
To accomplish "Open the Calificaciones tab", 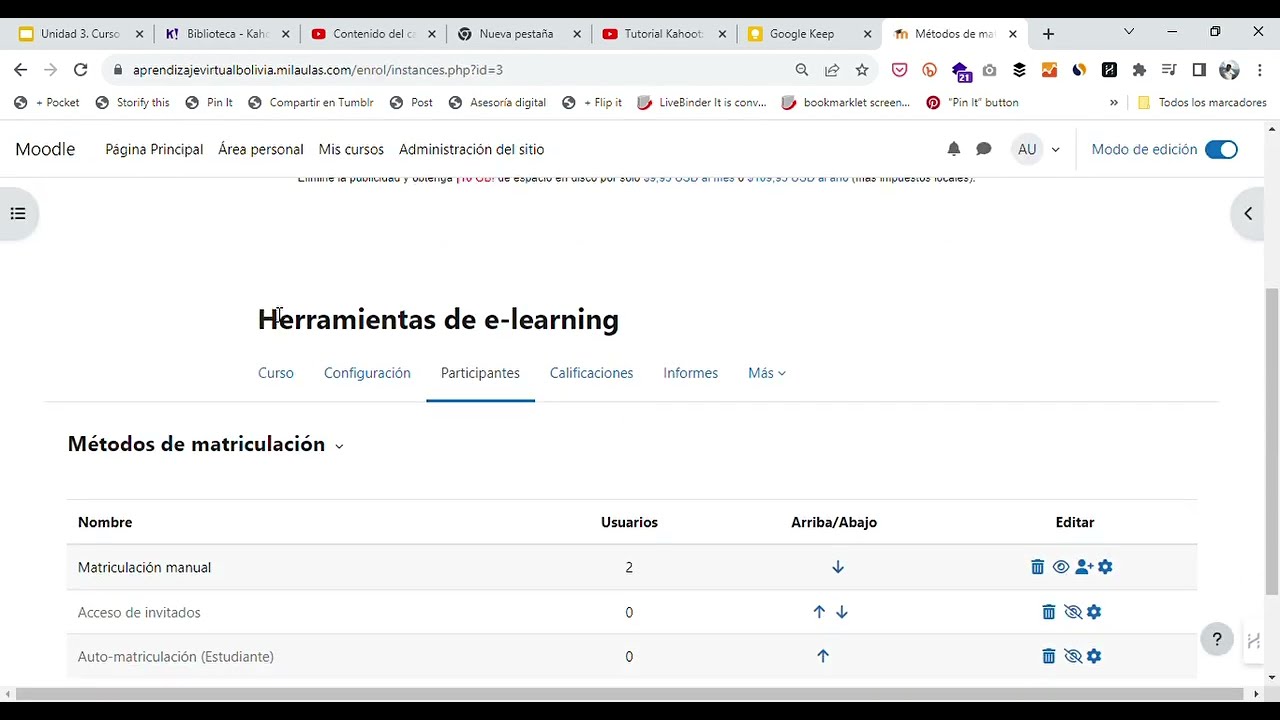I will coord(591,373).
